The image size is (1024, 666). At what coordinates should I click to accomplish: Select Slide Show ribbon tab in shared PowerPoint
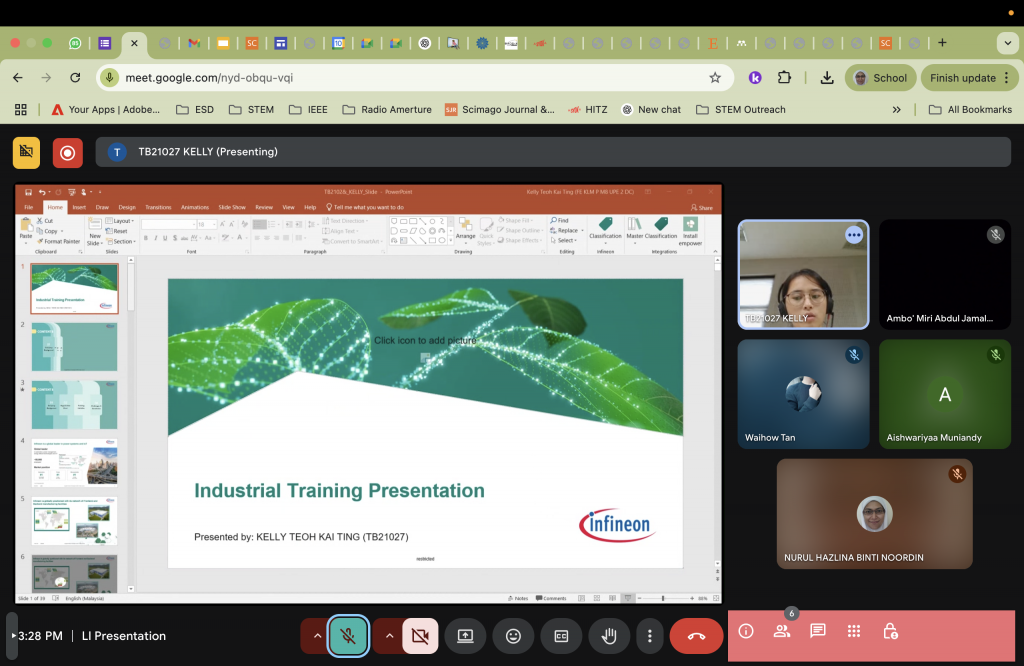232,207
